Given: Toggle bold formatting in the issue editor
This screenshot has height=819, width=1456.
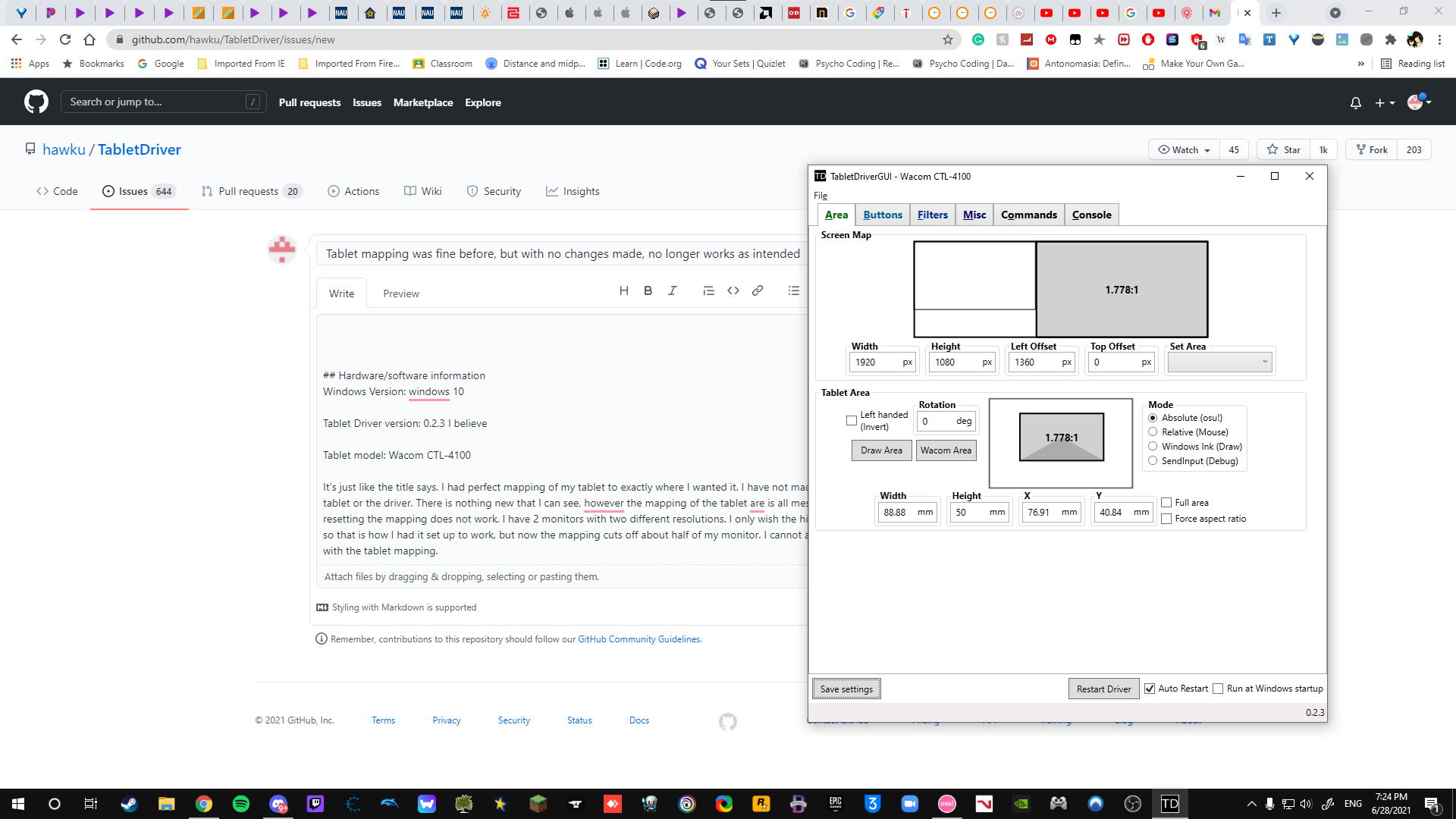Looking at the screenshot, I should click(x=648, y=290).
